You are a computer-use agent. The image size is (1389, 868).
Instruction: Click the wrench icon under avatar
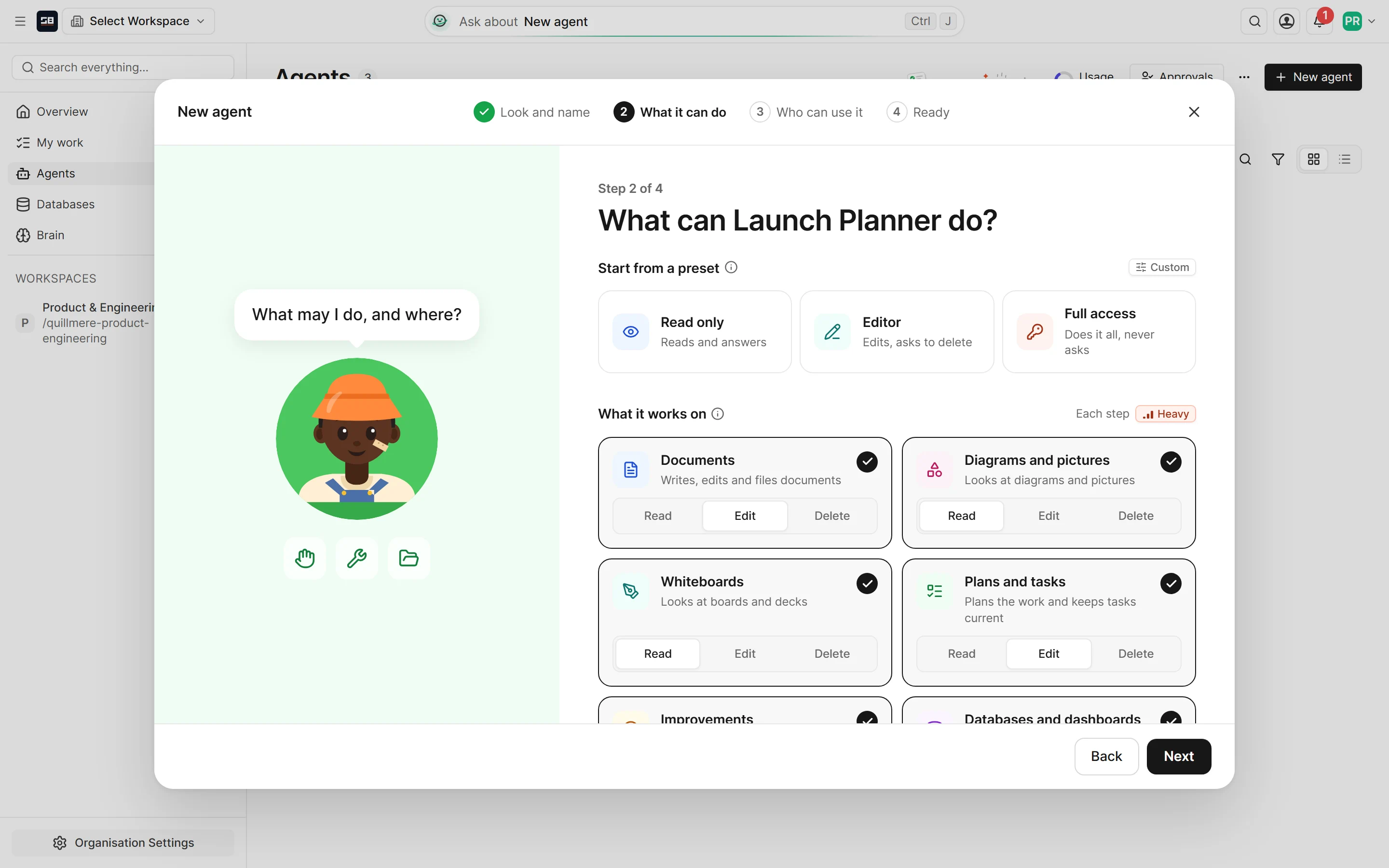(x=356, y=558)
